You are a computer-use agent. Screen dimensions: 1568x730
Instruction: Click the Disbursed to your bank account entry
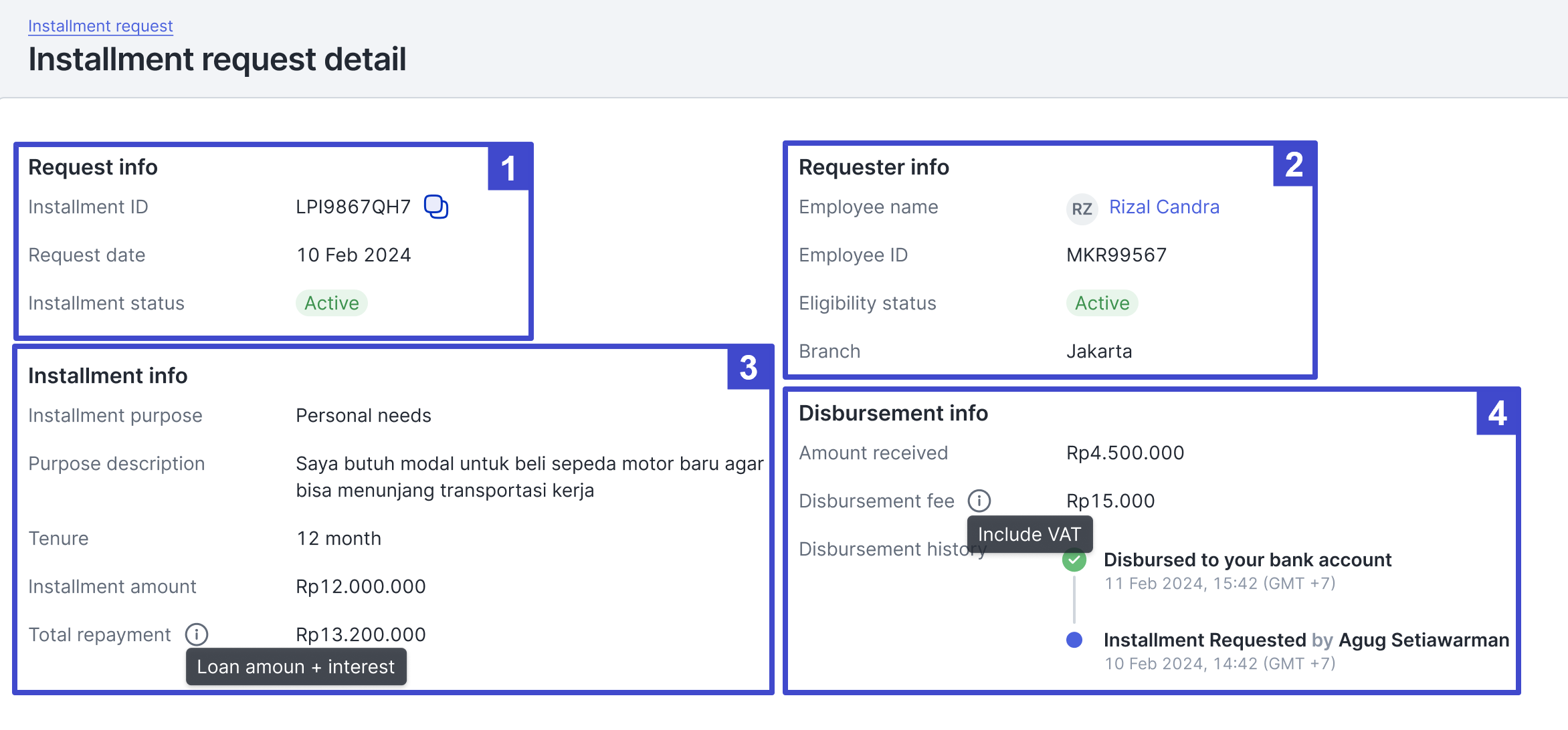1247,560
